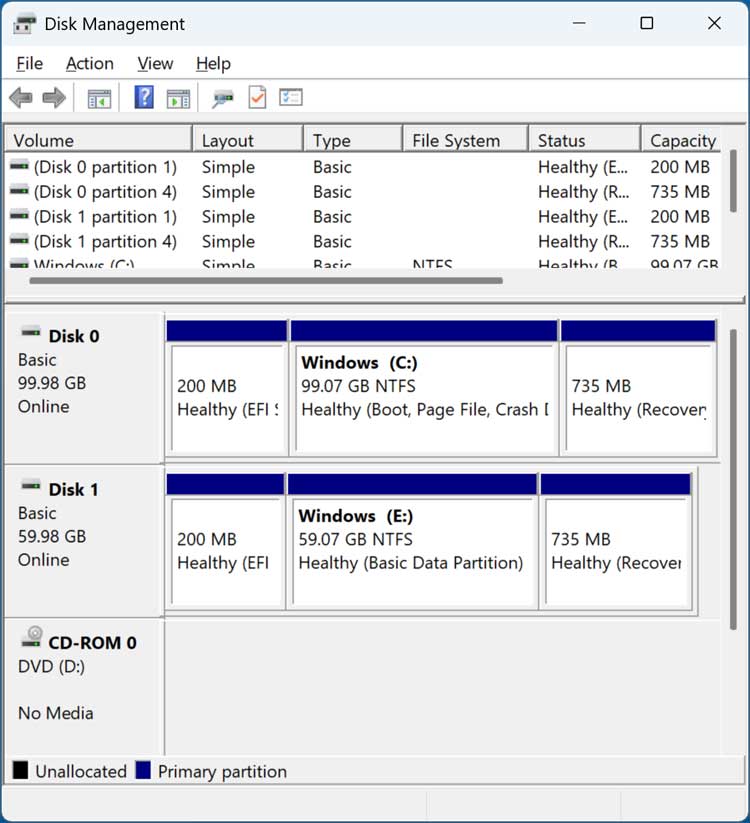Viewport: 750px width, 823px height.
Task: Select the Windows (C:) partition block
Action: coord(424,388)
